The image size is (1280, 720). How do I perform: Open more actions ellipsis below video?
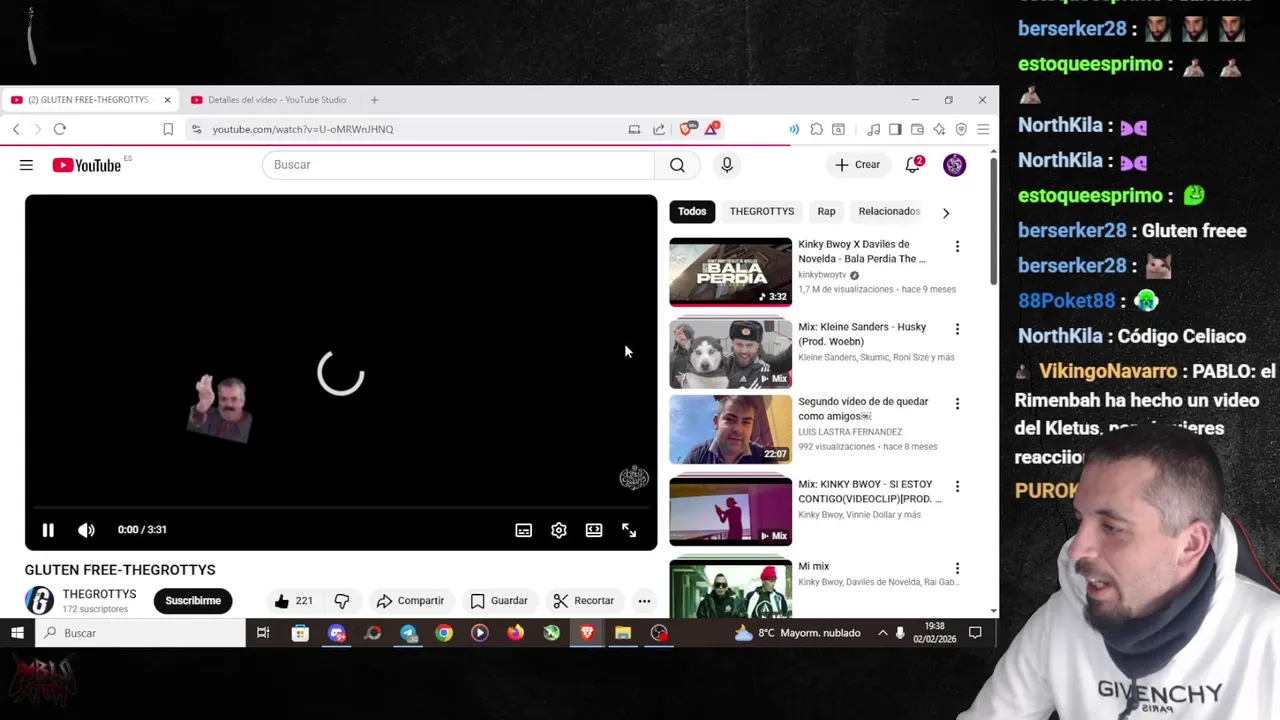click(x=644, y=601)
